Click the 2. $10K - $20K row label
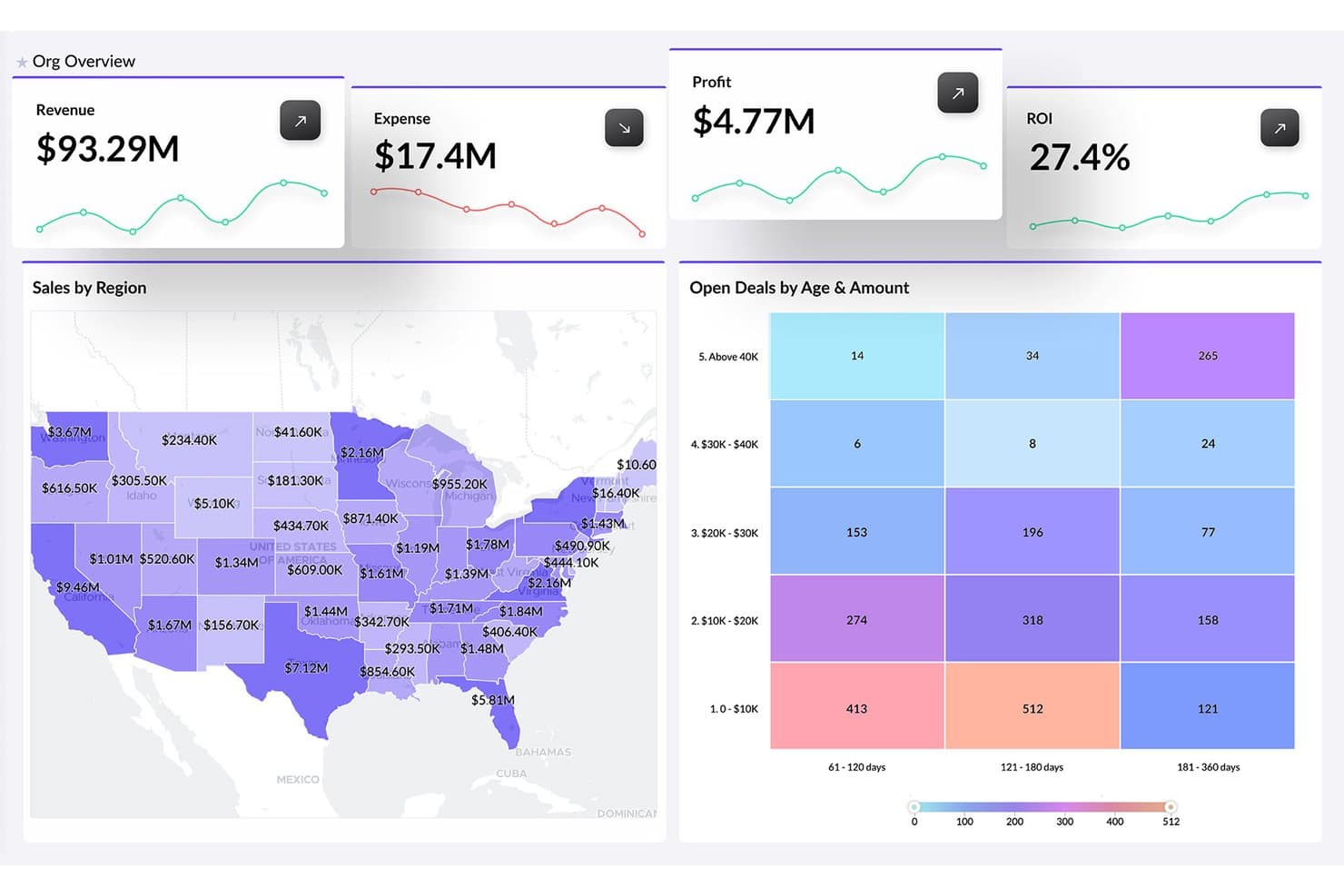This screenshot has width=1344, height=896. 725,621
